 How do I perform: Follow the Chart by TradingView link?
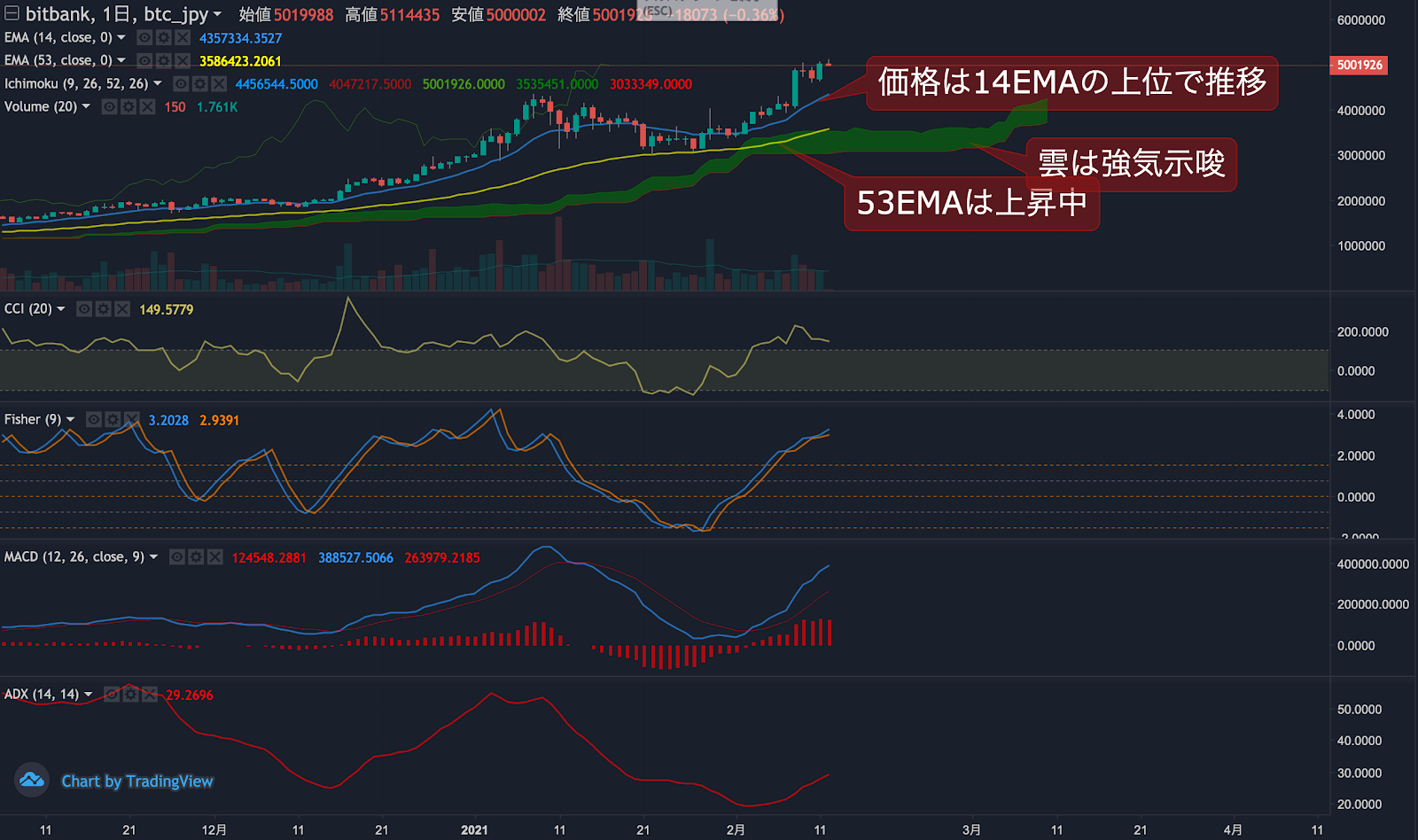point(137,782)
